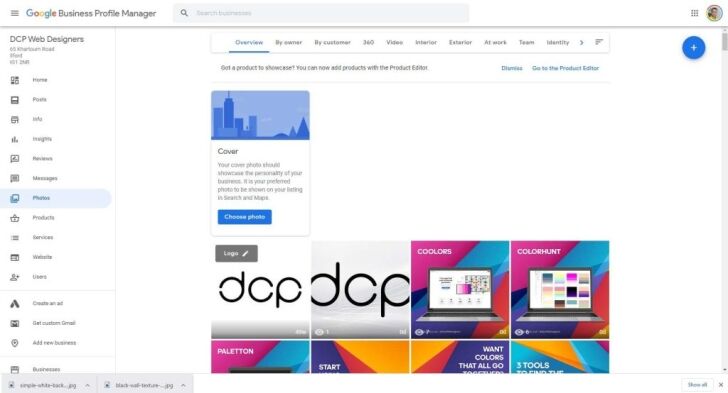Open the photo sort filter icon
Viewport: 728px width, 393px height.
[x=599, y=42]
